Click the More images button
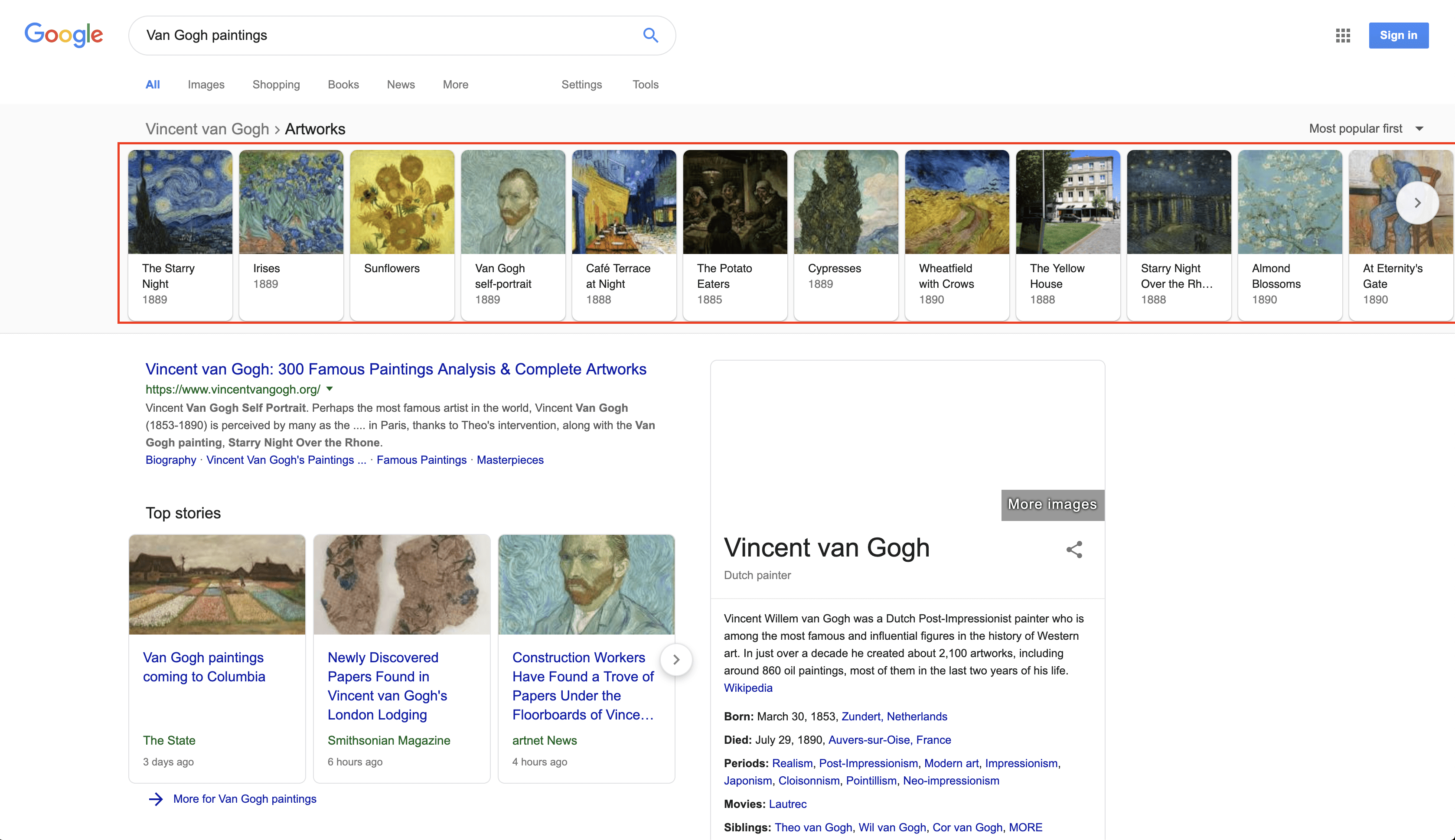Screen dimensions: 1455x840 click(1052, 504)
